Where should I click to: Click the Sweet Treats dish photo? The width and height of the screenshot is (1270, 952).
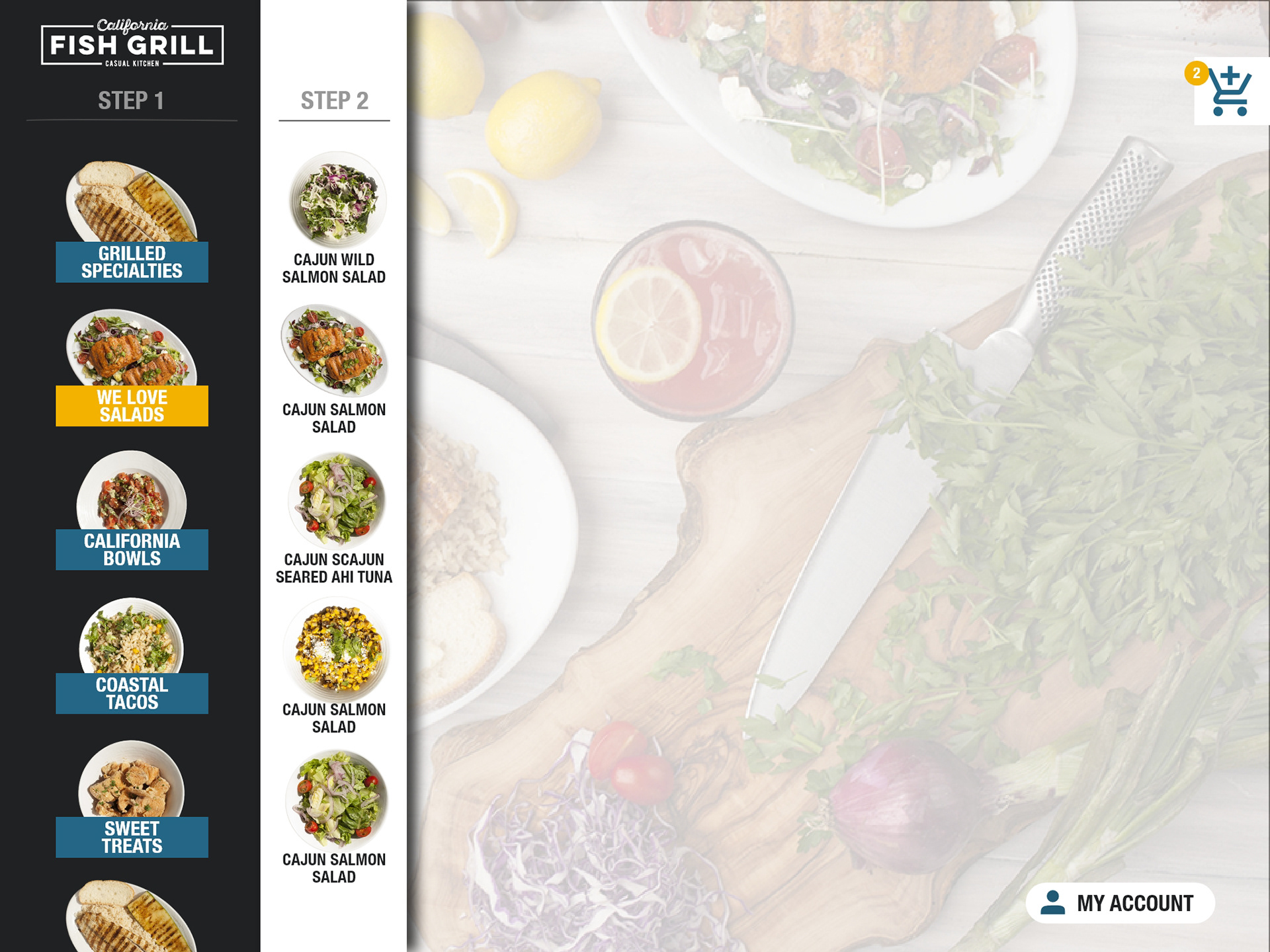point(132,779)
